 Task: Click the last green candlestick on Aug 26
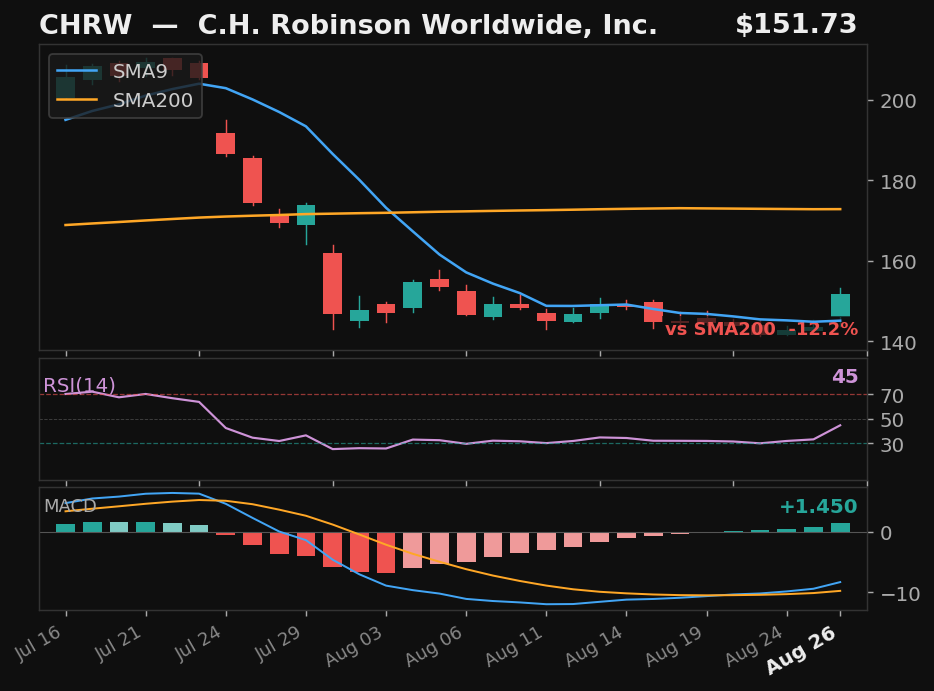(840, 304)
